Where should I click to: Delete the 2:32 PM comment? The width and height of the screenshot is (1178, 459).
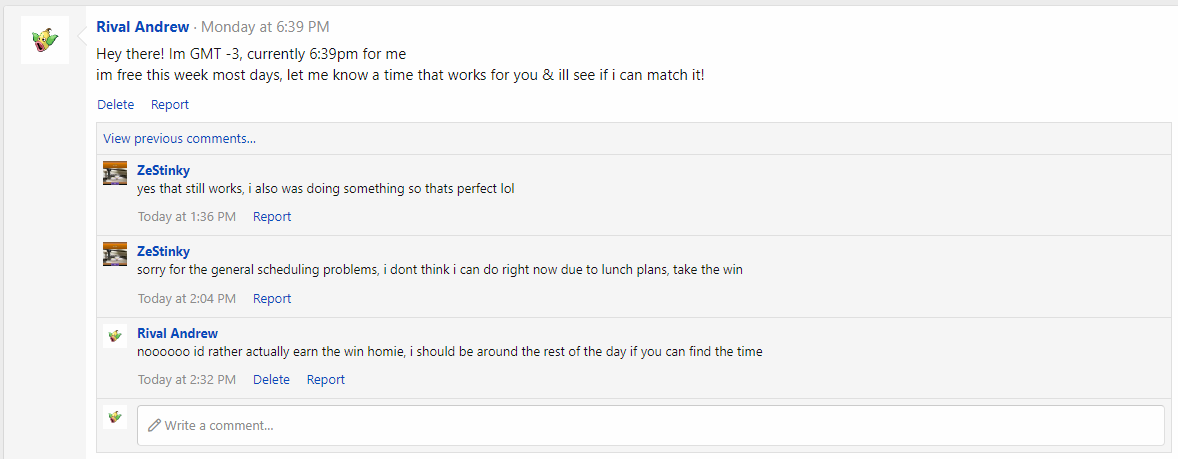coord(271,379)
